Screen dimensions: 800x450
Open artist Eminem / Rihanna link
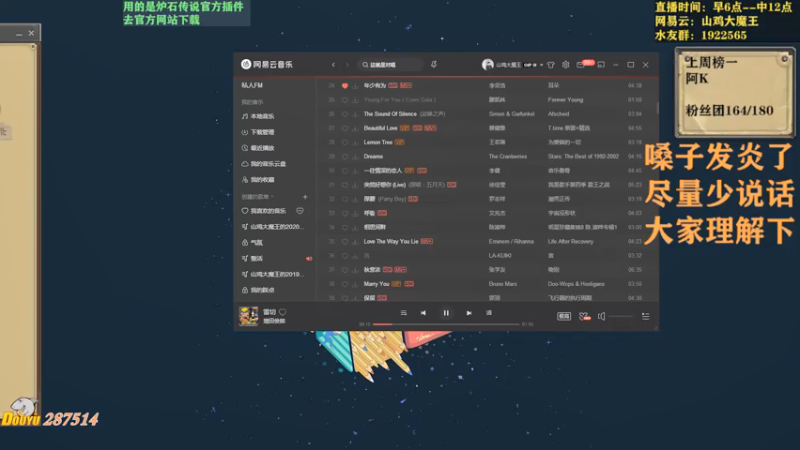511,241
